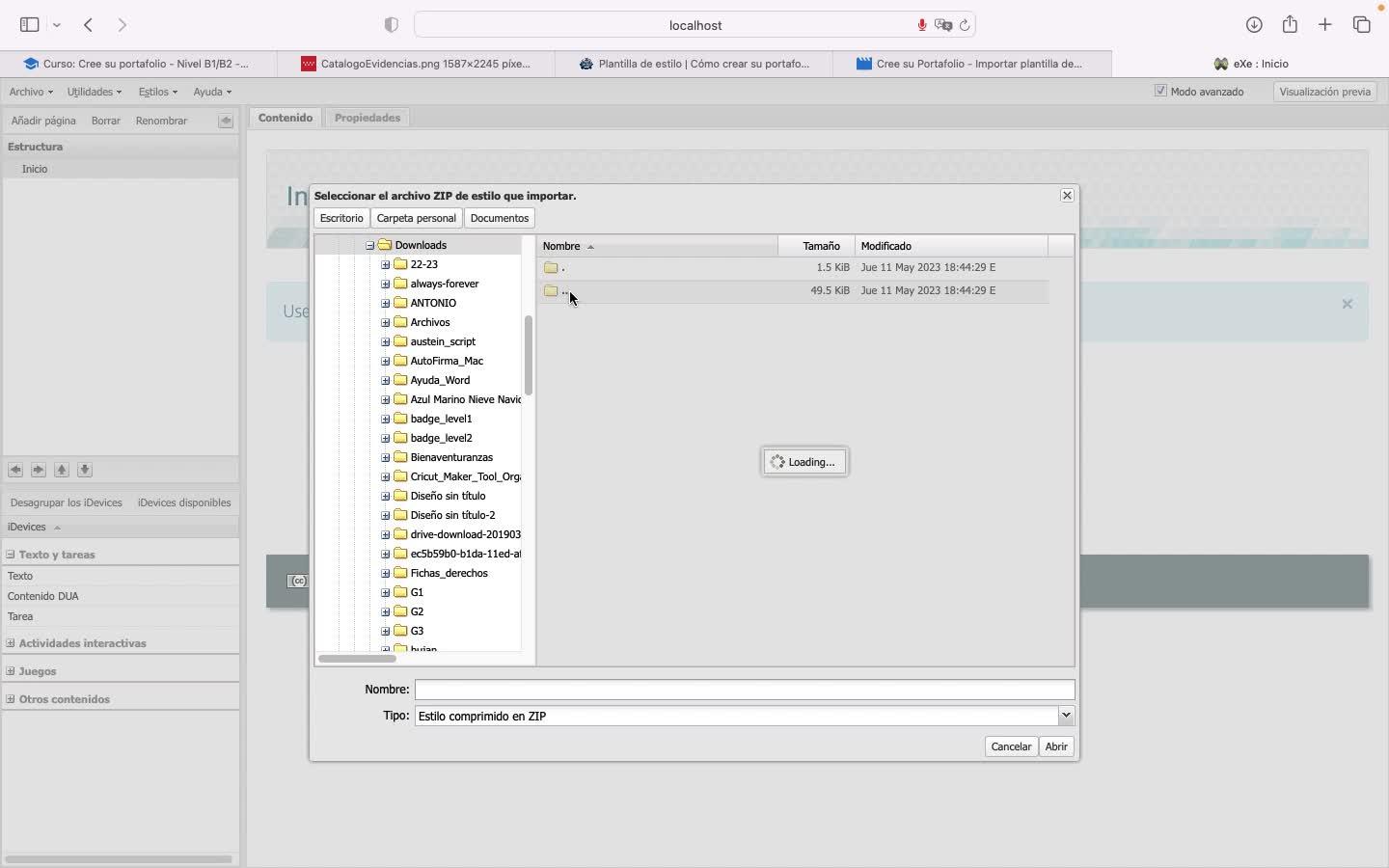Click the Creative Commons license icon
The height and width of the screenshot is (868, 1389).
pyautogui.click(x=298, y=581)
